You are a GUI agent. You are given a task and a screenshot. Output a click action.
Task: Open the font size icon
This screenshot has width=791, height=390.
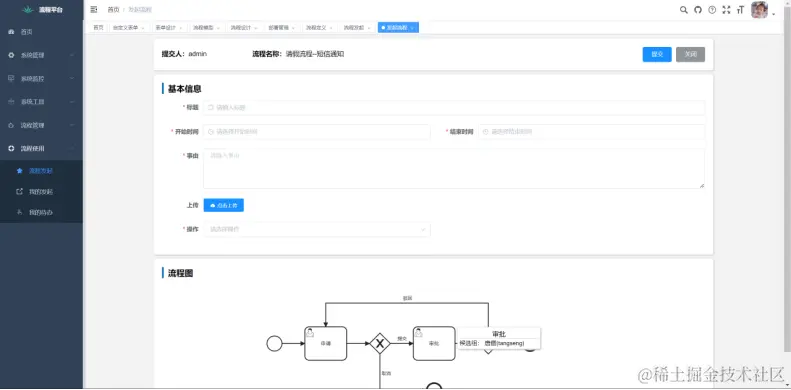[x=741, y=10]
